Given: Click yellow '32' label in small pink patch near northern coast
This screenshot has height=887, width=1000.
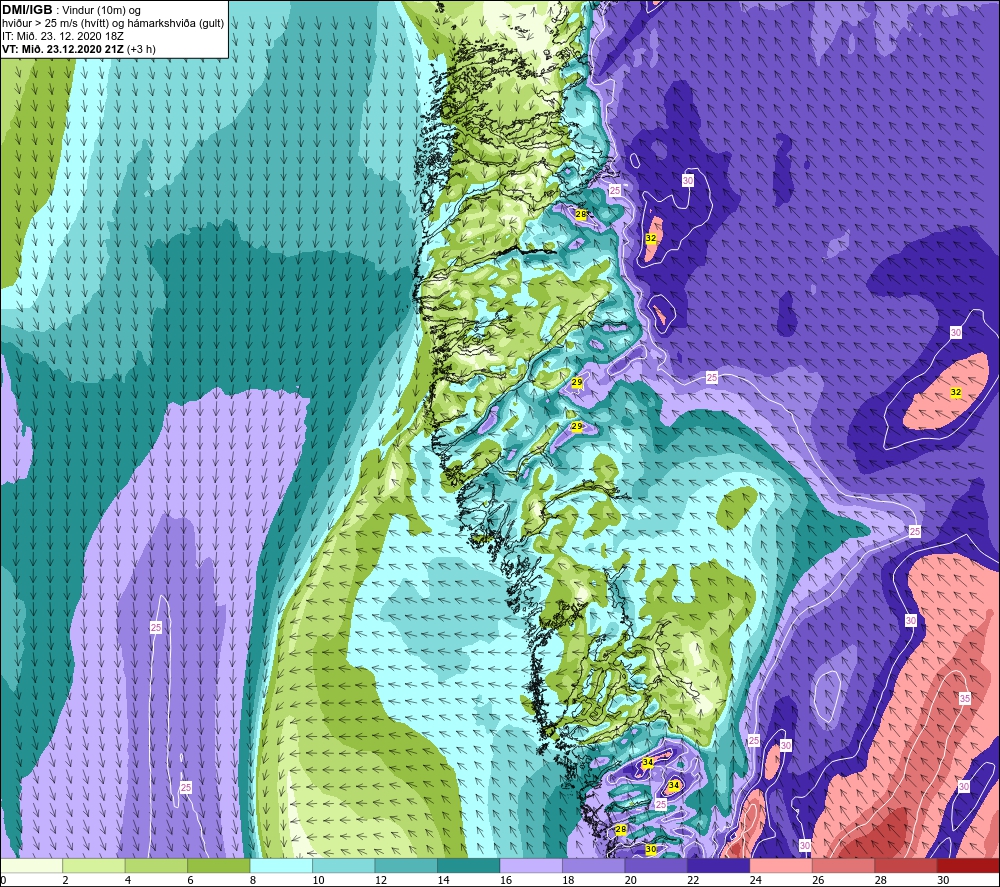Looking at the screenshot, I should pos(651,238).
